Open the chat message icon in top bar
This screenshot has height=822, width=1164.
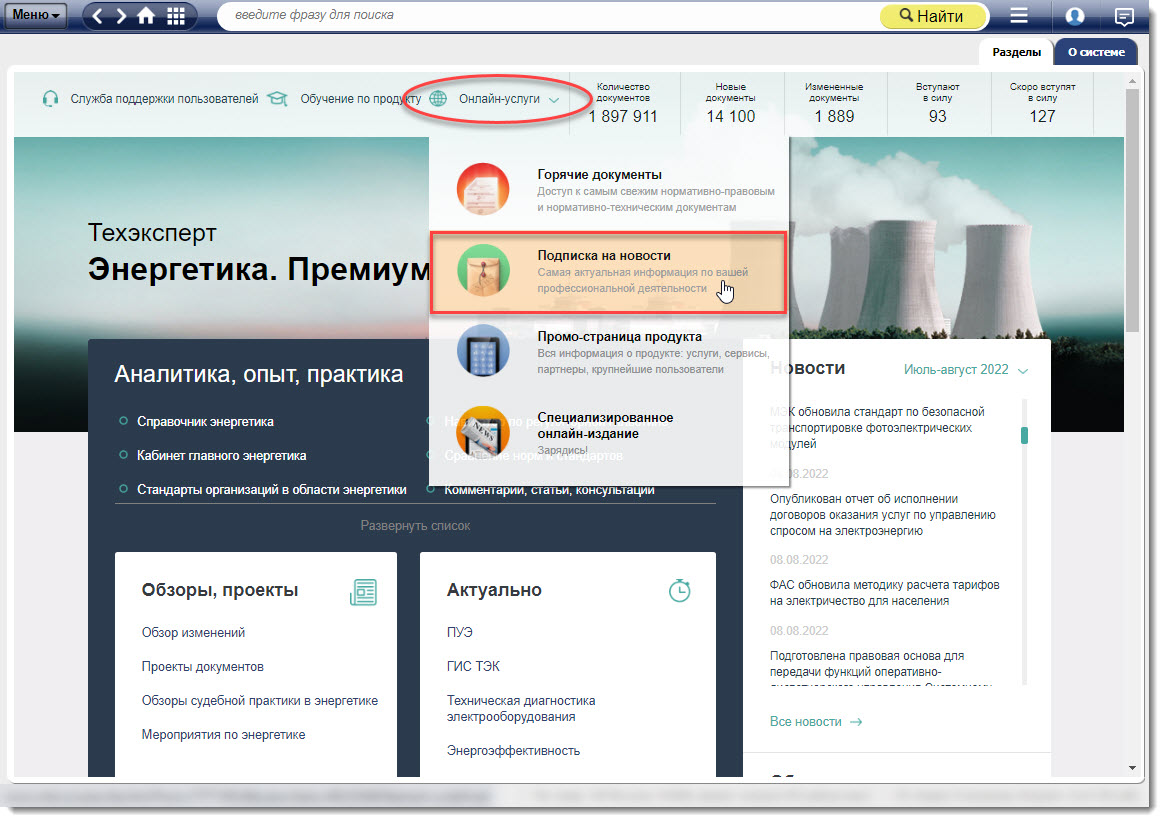pyautogui.click(x=1124, y=16)
